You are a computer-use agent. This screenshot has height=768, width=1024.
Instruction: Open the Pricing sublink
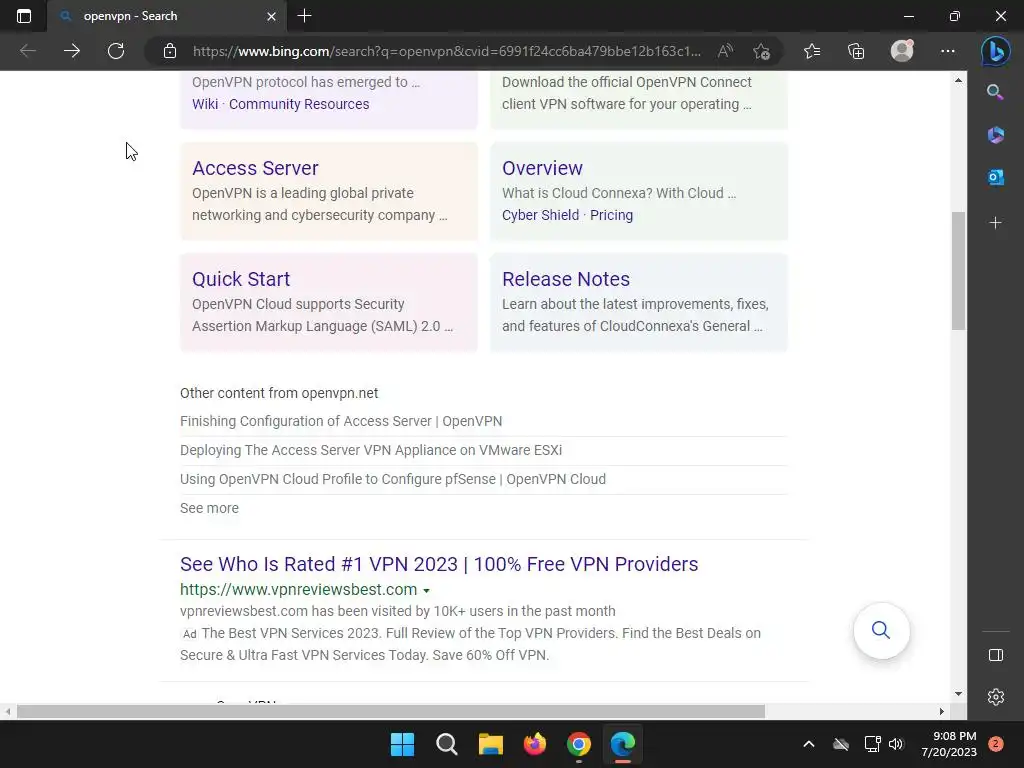point(611,215)
